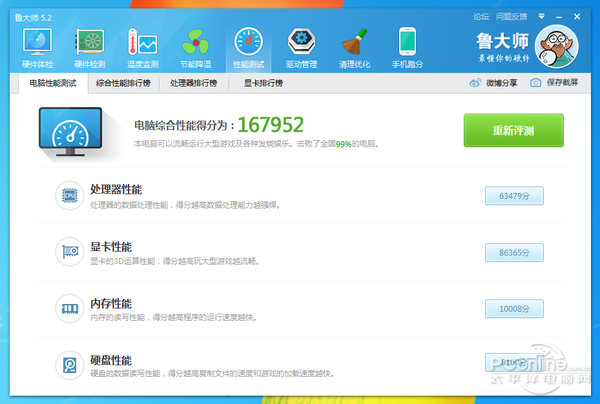The width and height of the screenshot is (600, 404).
Task: Switch to 处理器排行榜 tab
Action: 194,83
